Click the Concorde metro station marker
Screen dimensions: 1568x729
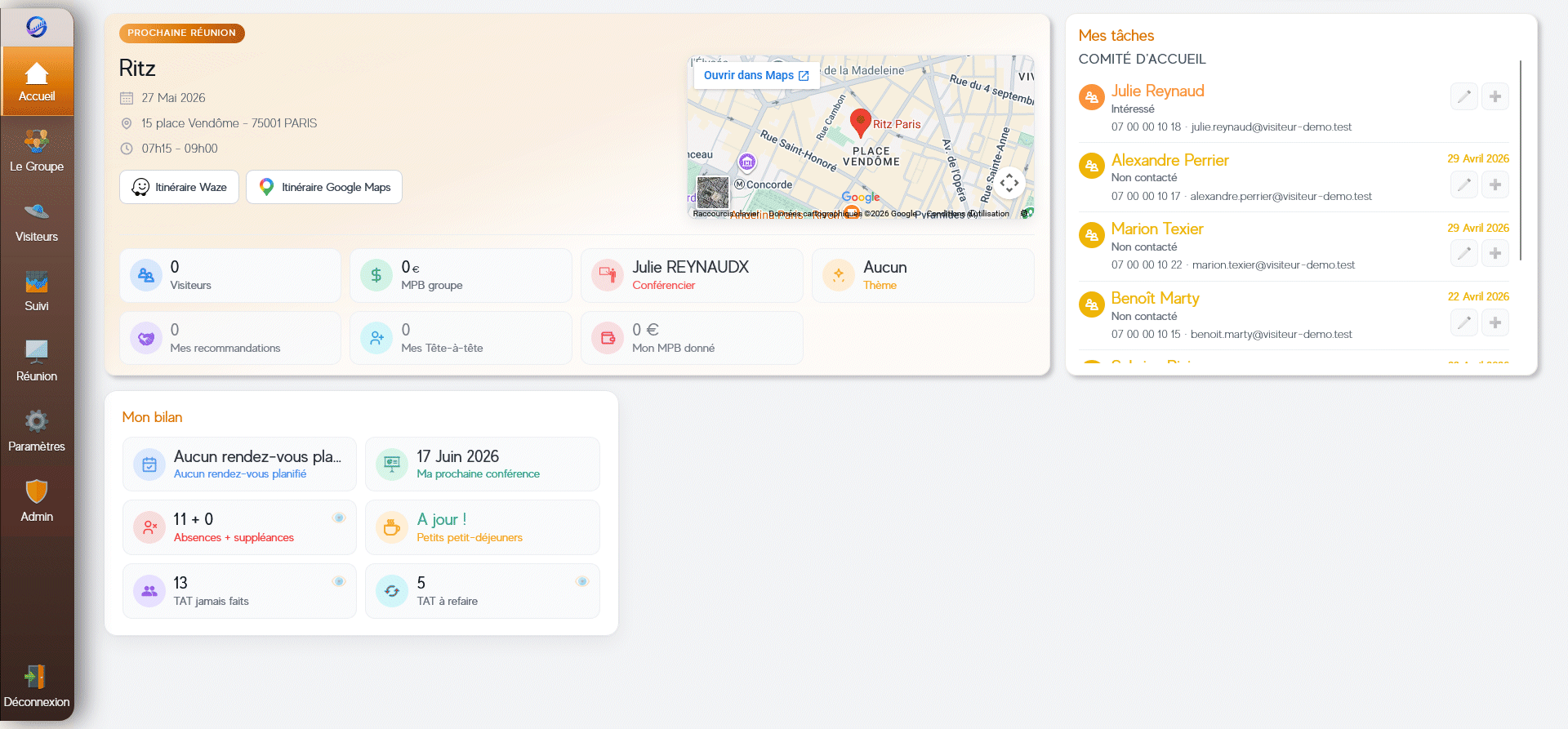[x=740, y=184]
